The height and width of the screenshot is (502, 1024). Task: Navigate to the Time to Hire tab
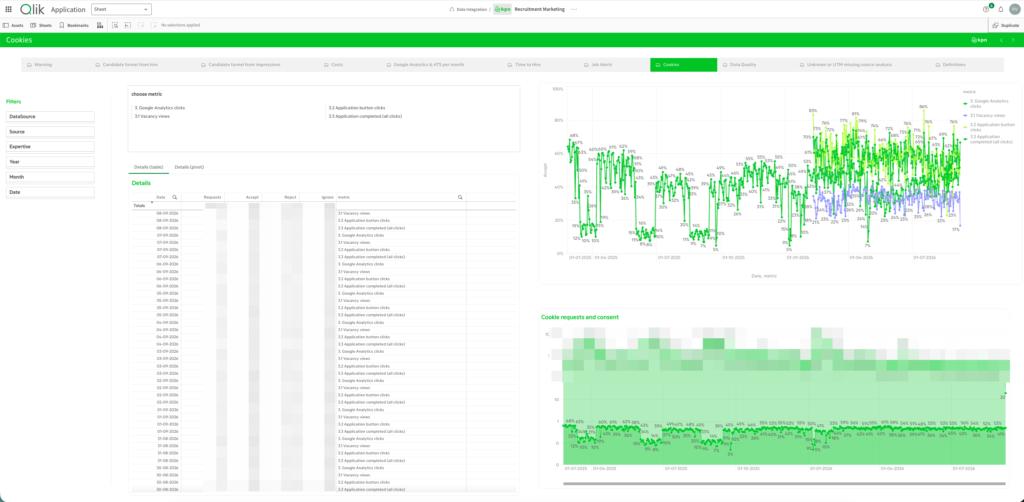tap(523, 65)
